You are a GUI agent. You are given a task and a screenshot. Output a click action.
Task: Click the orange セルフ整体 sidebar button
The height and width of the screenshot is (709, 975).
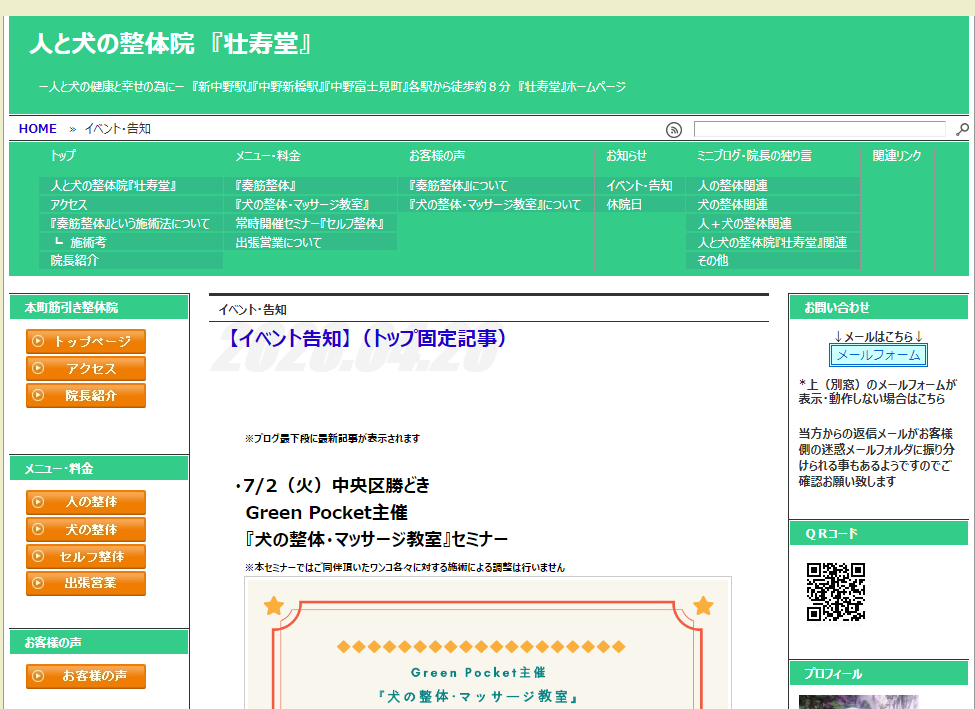tap(86, 557)
